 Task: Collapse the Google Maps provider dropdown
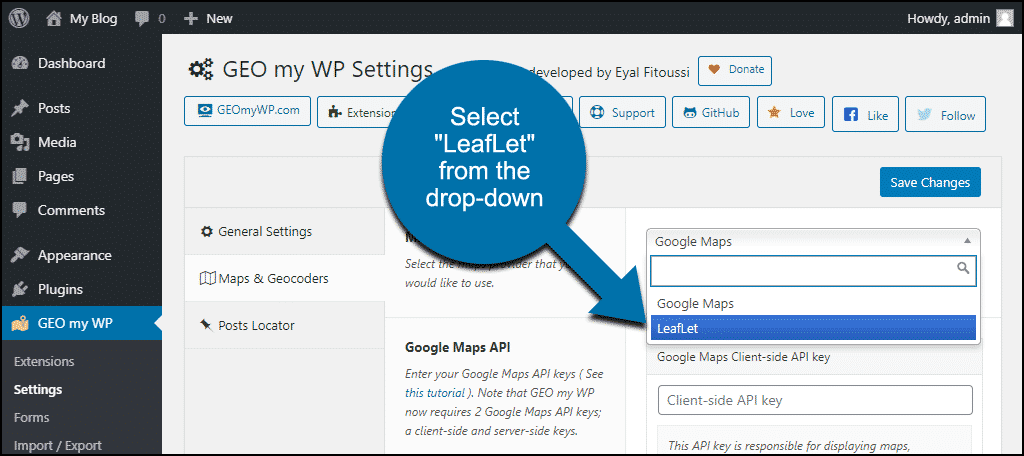[x=813, y=241]
